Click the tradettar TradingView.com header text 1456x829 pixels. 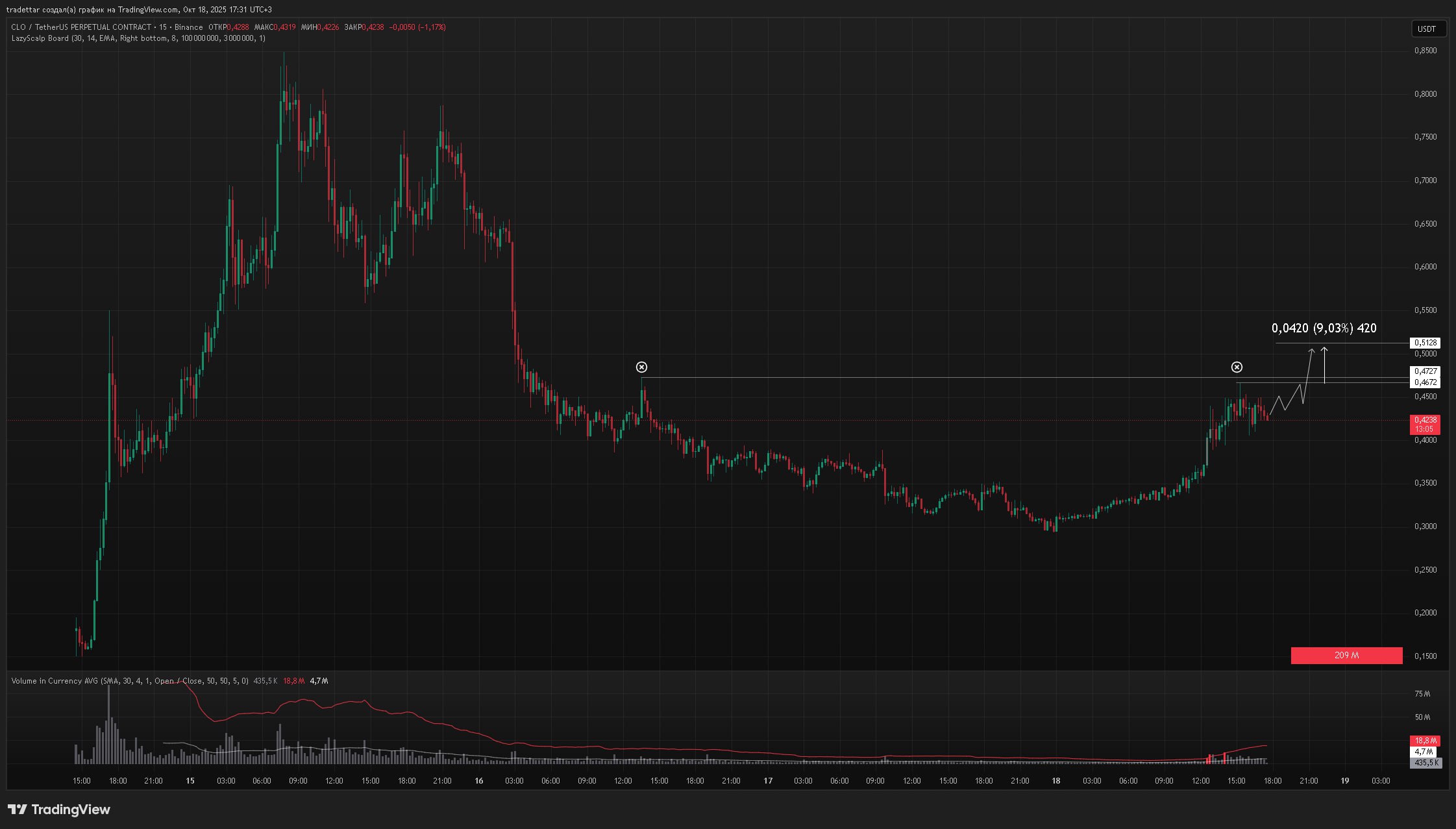pyautogui.click(x=138, y=9)
